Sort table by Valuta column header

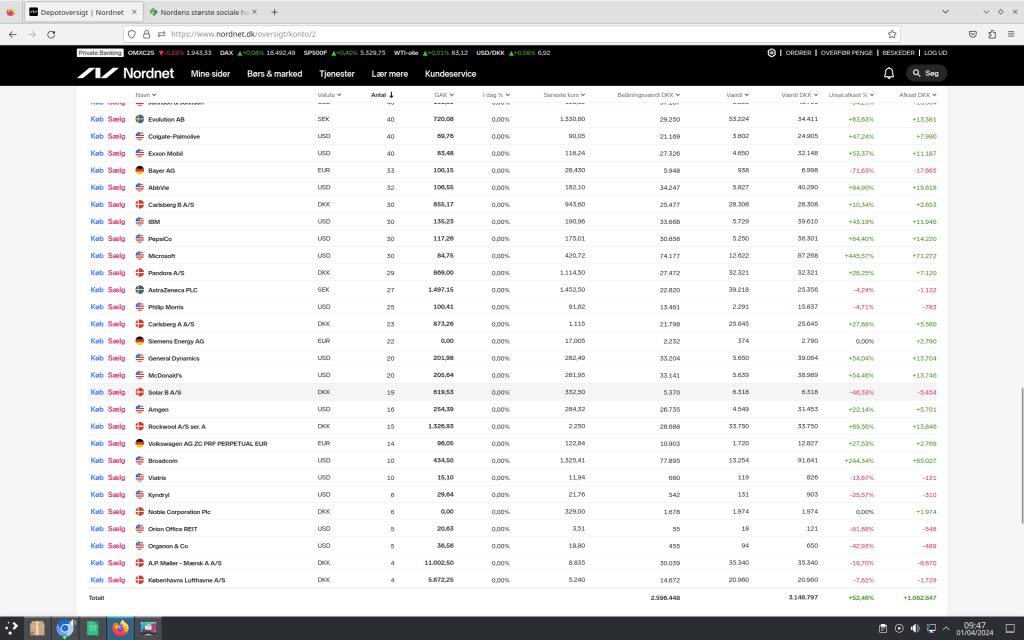[327, 96]
